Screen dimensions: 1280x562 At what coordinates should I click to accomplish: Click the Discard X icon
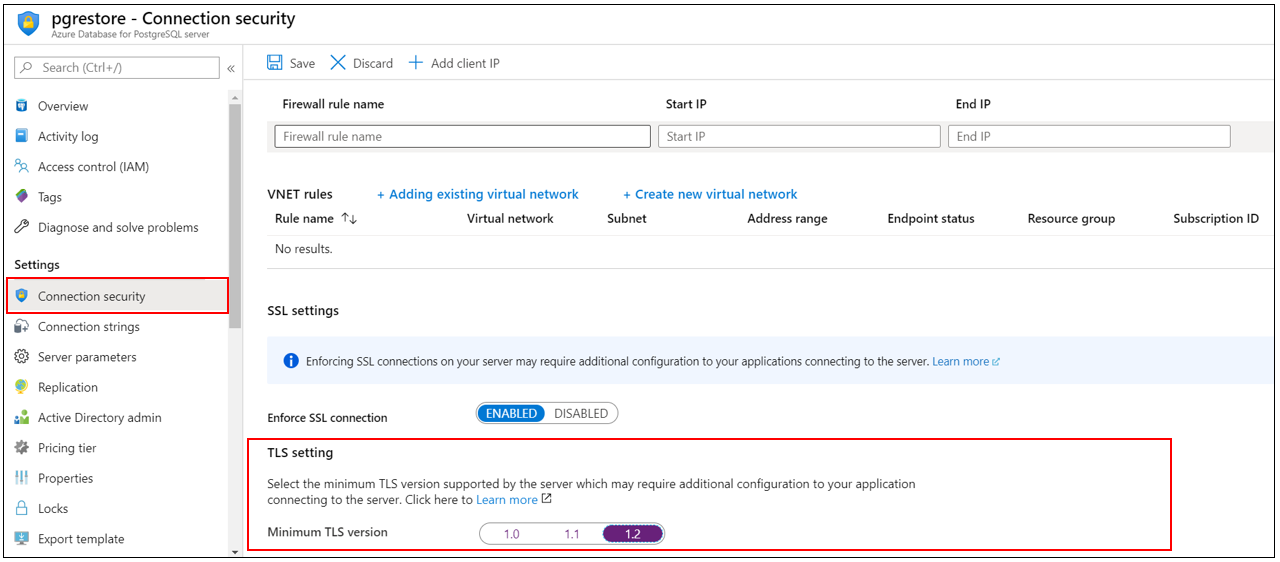tap(338, 63)
